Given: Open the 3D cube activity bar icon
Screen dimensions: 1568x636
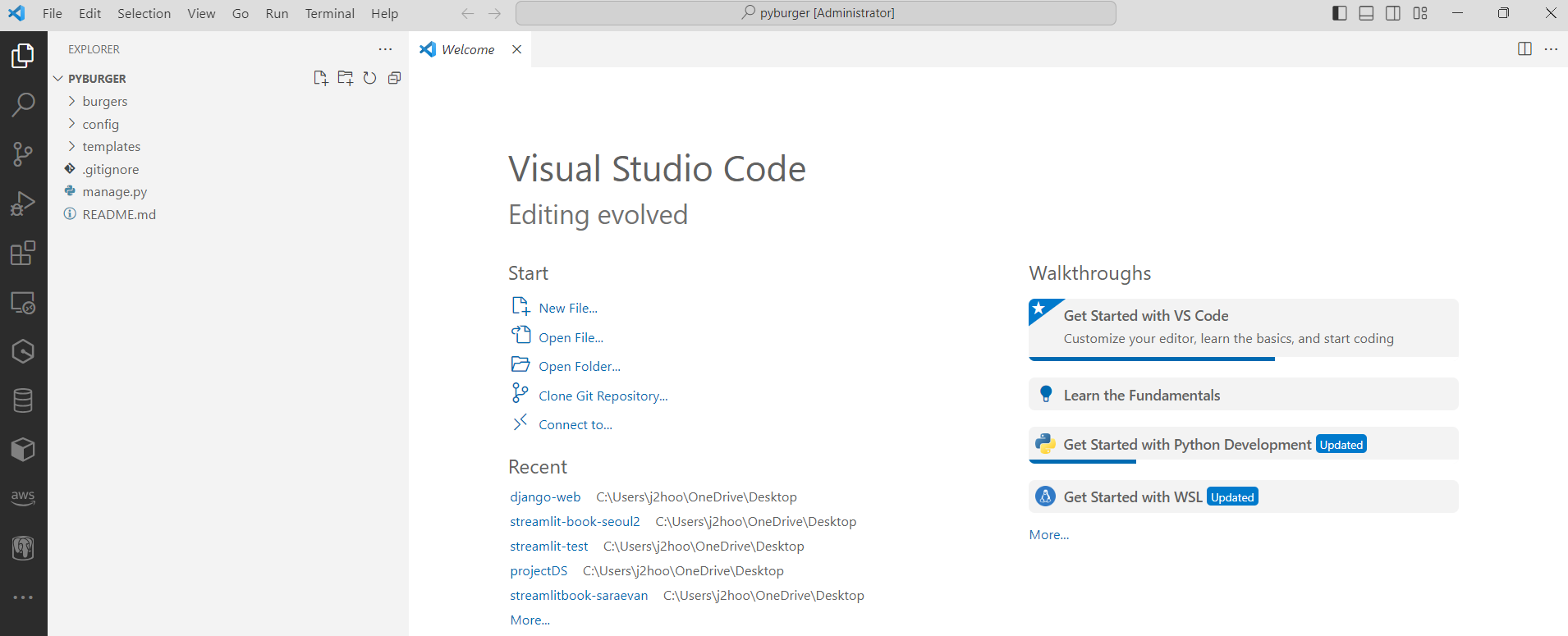Looking at the screenshot, I should pos(23,450).
